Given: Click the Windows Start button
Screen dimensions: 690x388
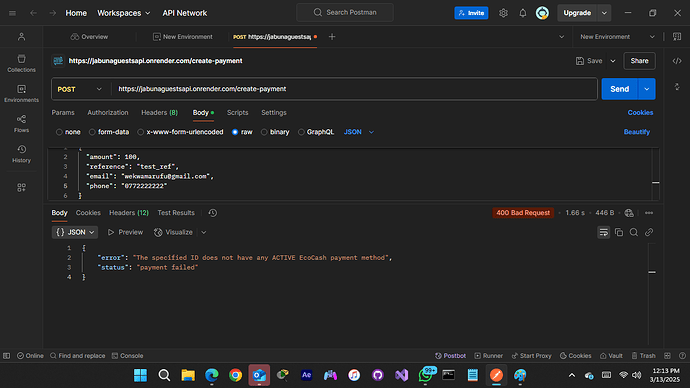Looking at the screenshot, I should pyautogui.click(x=140, y=375).
